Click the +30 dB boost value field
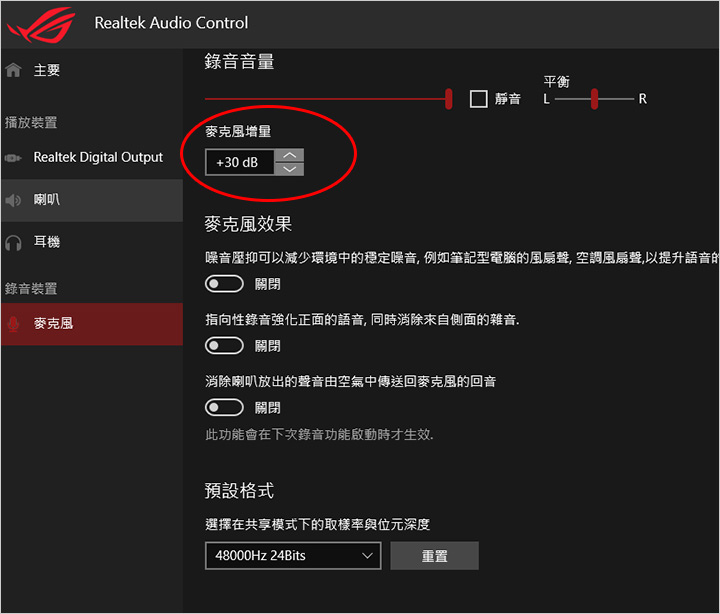 click(x=240, y=162)
